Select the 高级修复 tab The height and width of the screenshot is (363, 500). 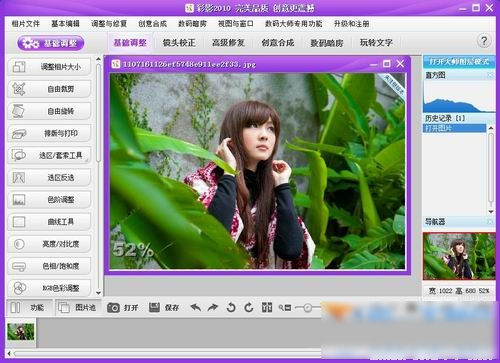click(228, 43)
